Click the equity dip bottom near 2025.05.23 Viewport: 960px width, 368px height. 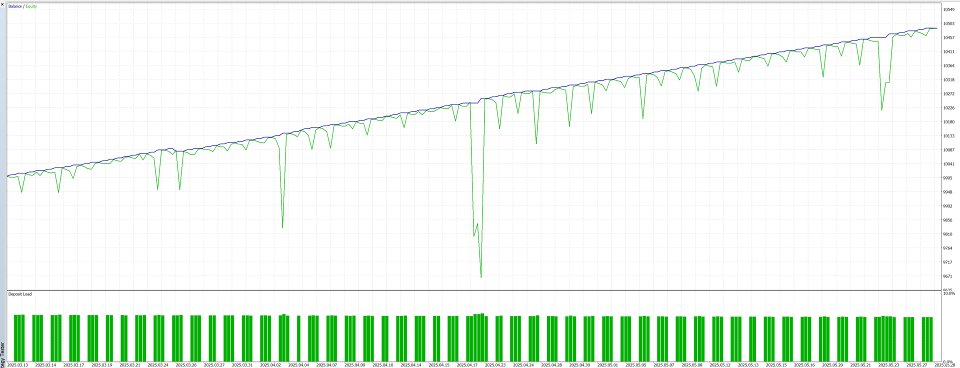(882, 110)
